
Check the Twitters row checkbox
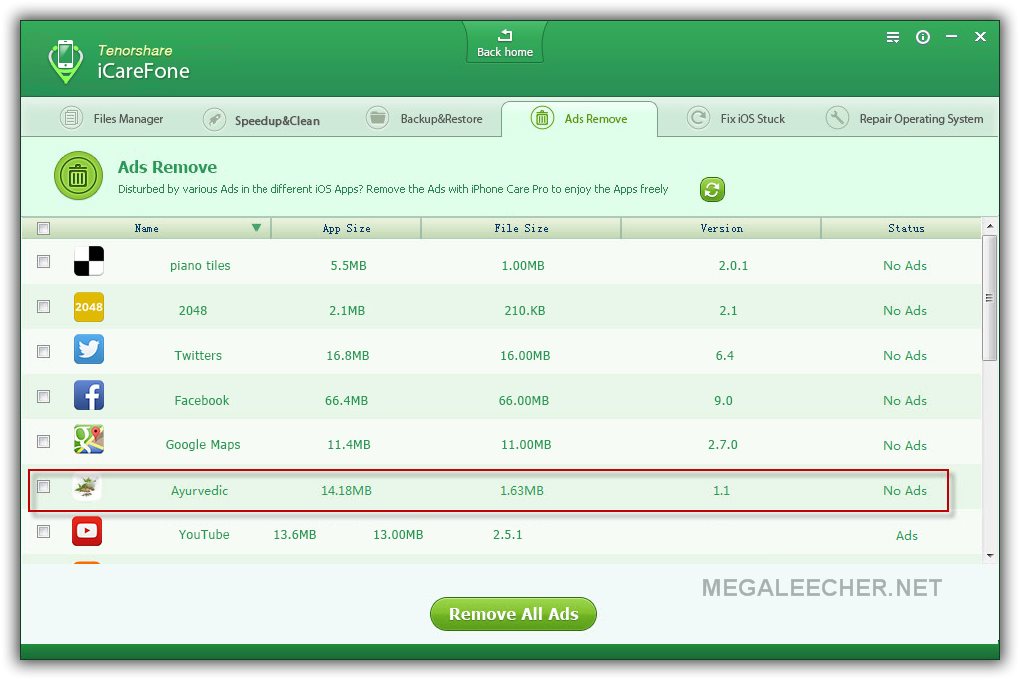click(x=44, y=351)
